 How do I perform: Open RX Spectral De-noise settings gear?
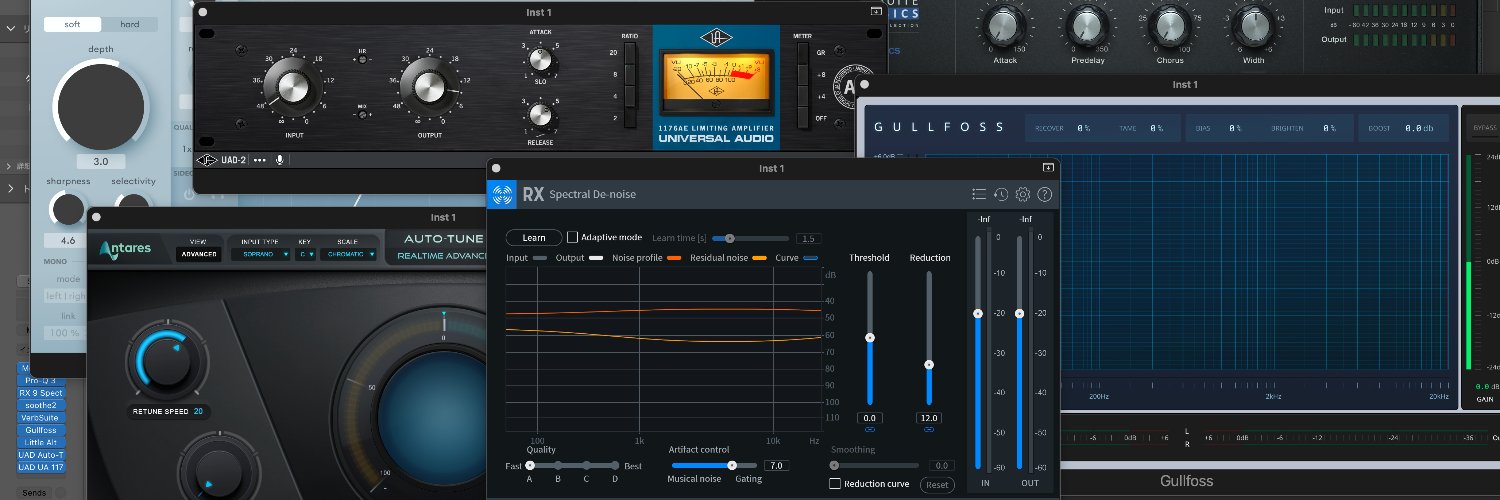1023,194
